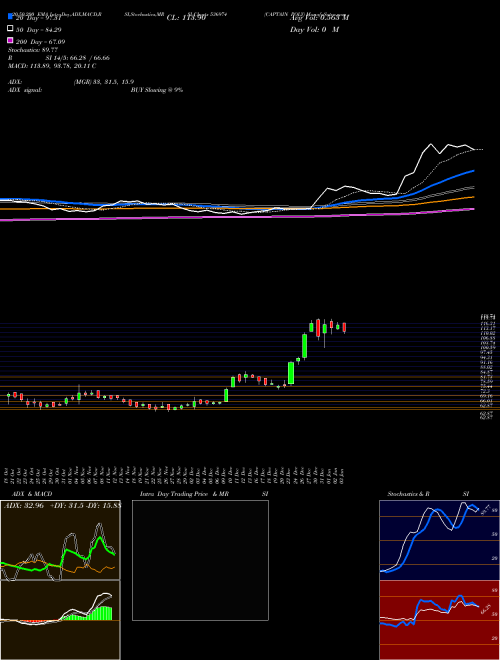Click the blue 20 Day legend swatch

point(10,17)
